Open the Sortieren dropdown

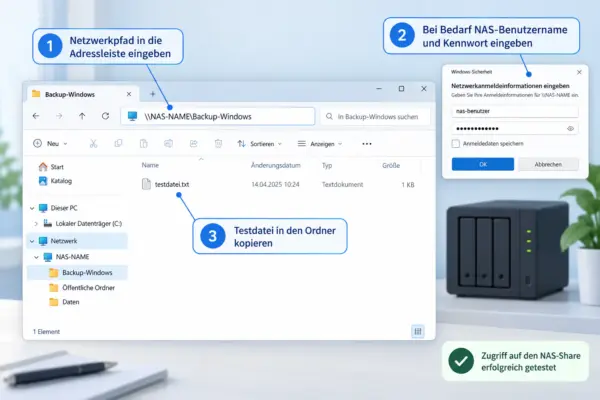pos(260,144)
